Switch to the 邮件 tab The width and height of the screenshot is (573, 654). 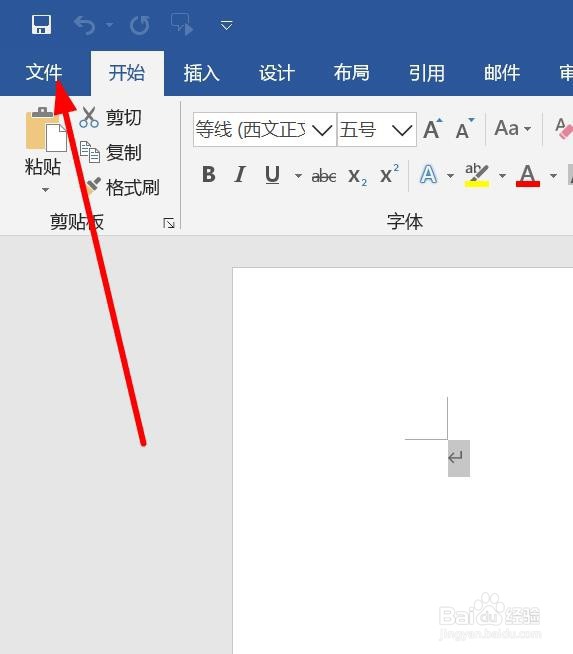pos(502,73)
